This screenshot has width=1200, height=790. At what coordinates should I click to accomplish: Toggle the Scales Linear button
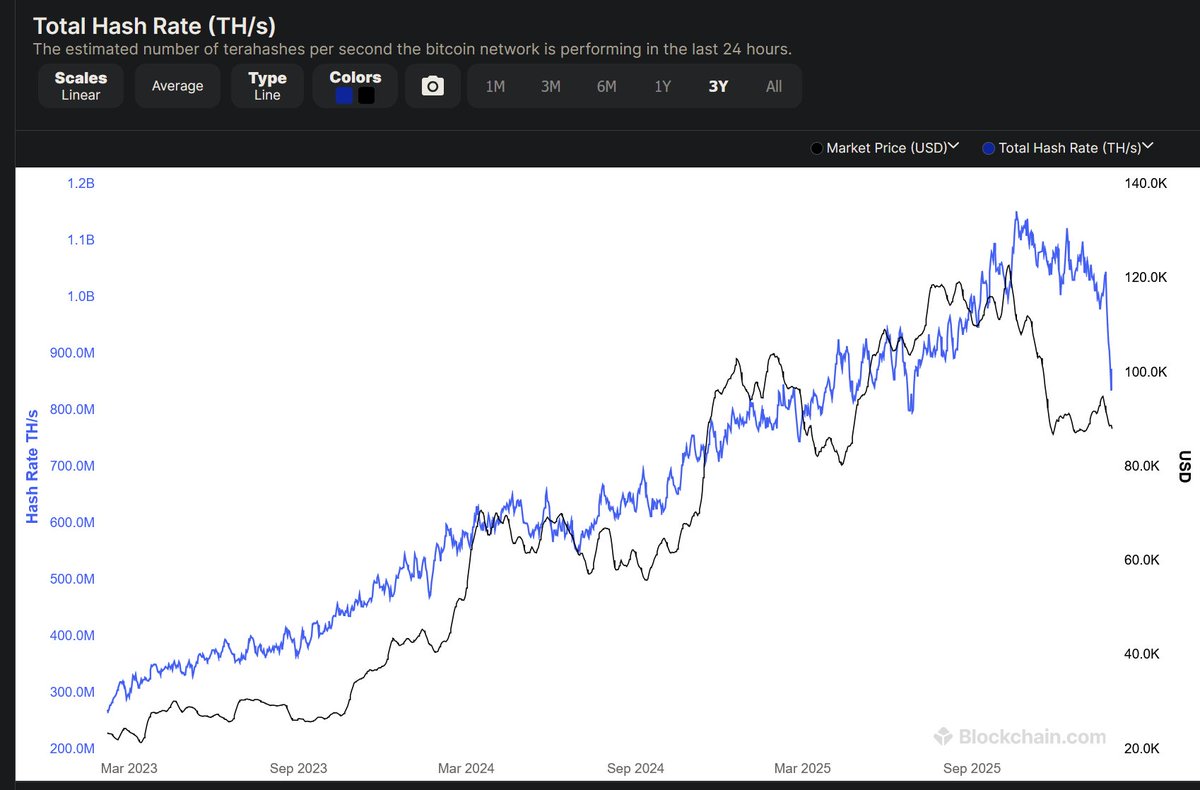[x=81, y=86]
